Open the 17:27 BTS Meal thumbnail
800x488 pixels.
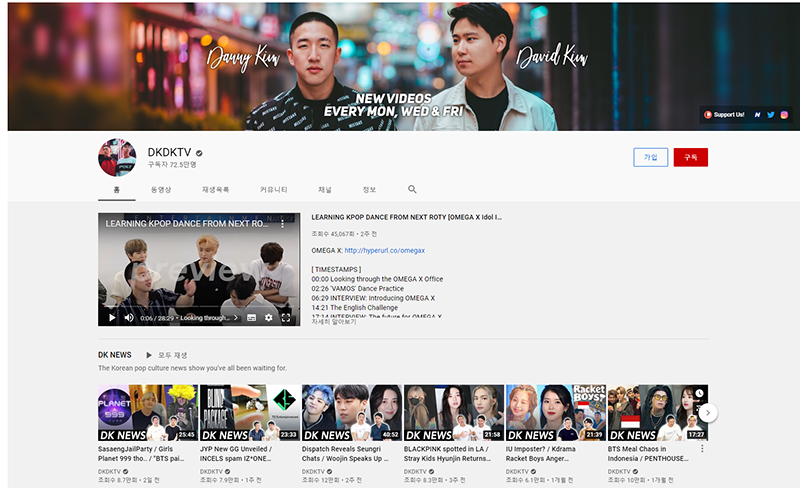(658, 412)
